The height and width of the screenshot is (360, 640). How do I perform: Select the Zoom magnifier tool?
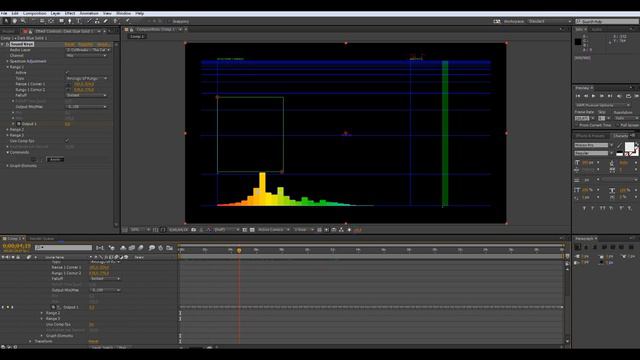(23, 21)
